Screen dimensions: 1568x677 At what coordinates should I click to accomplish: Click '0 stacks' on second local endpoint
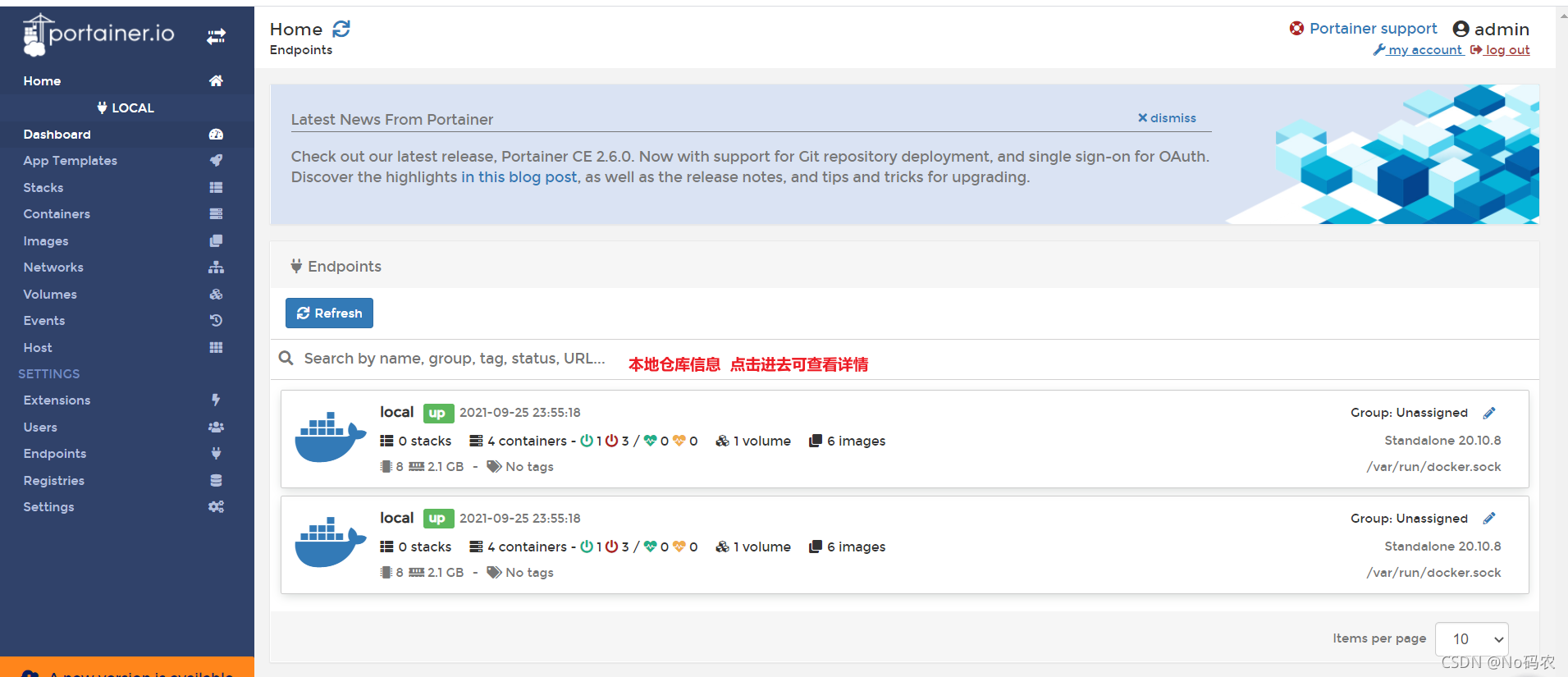pyautogui.click(x=416, y=547)
